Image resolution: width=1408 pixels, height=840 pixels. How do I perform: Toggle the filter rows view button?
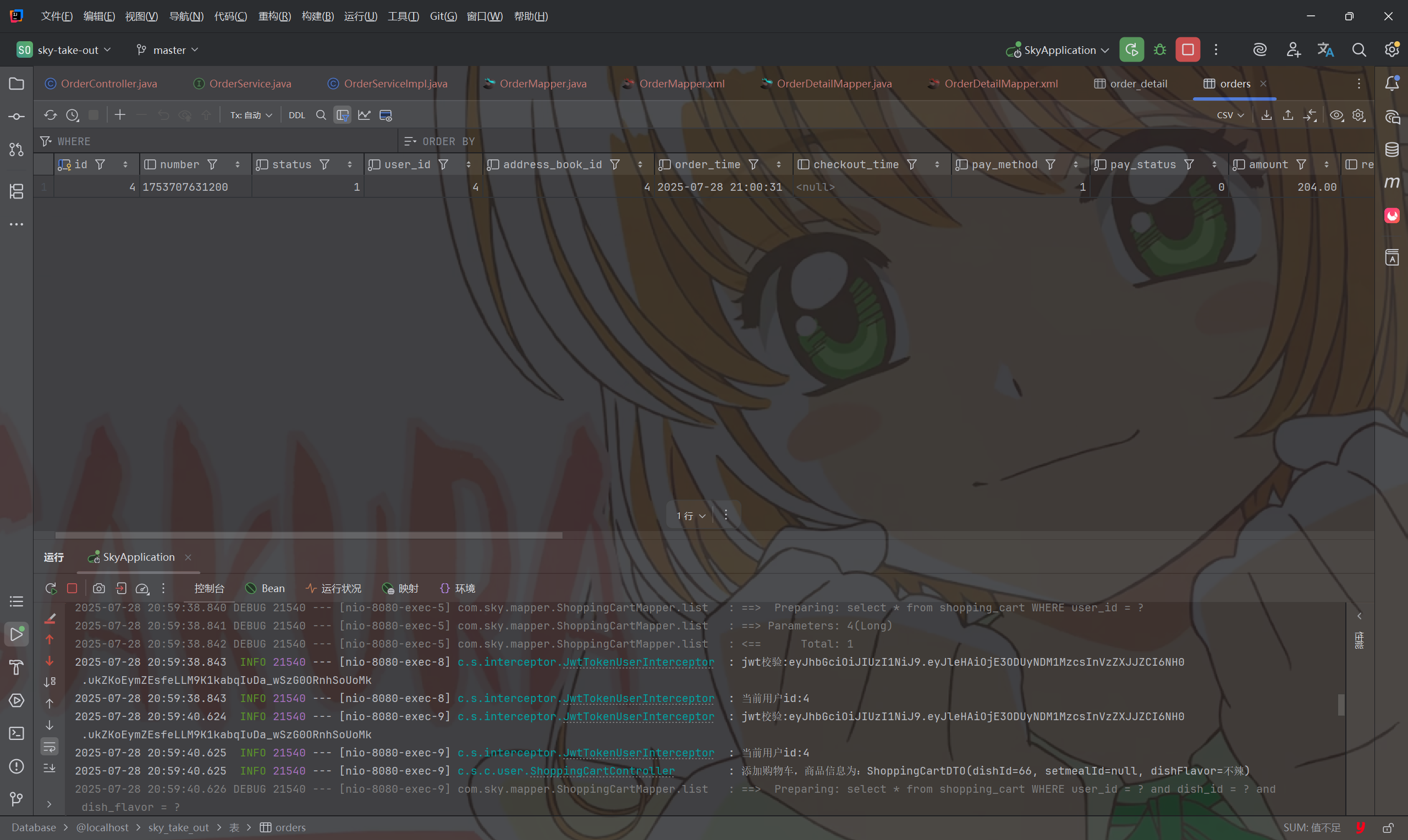coord(343,115)
